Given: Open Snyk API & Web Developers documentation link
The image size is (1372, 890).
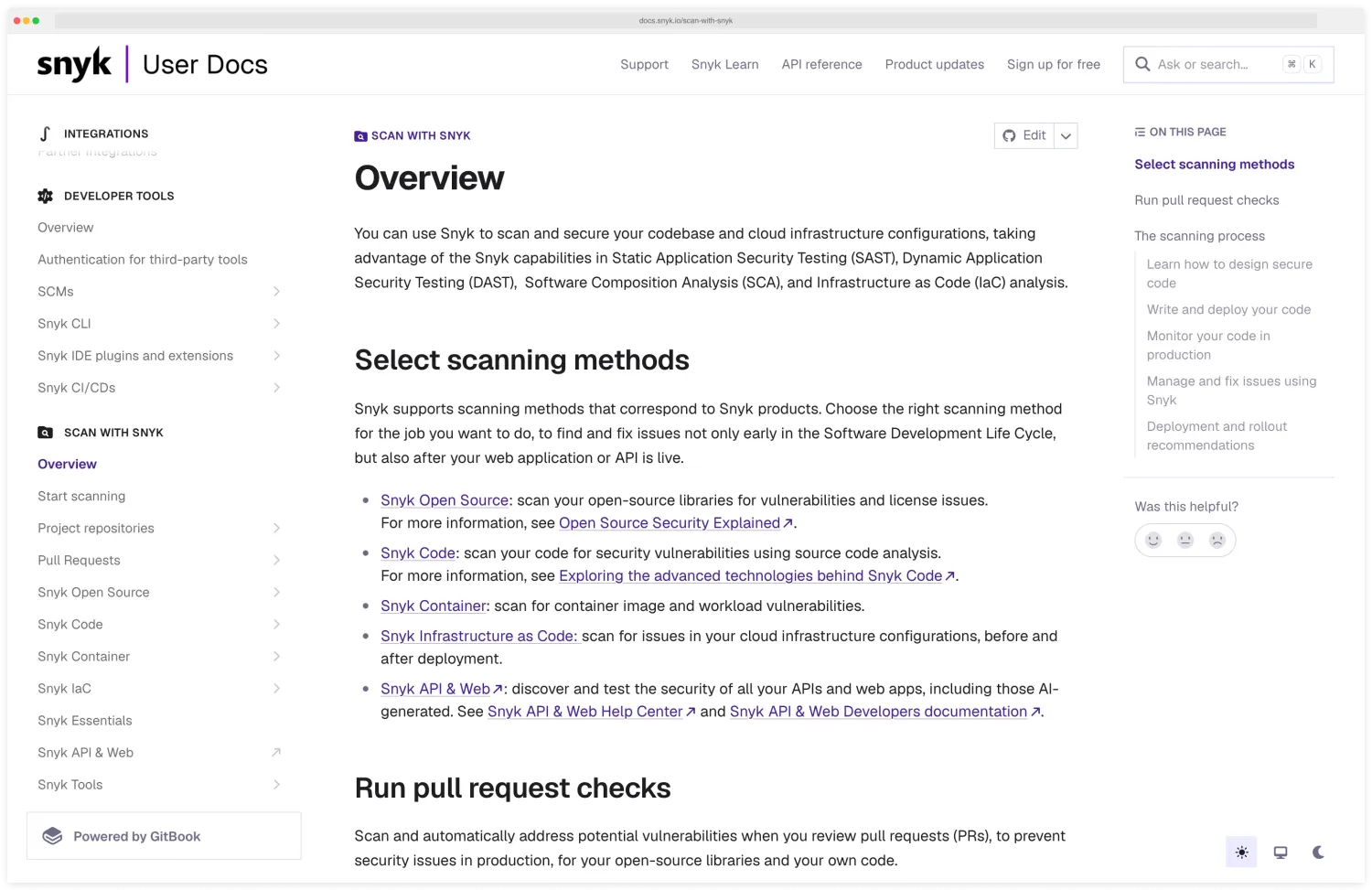Looking at the screenshot, I should [885, 712].
